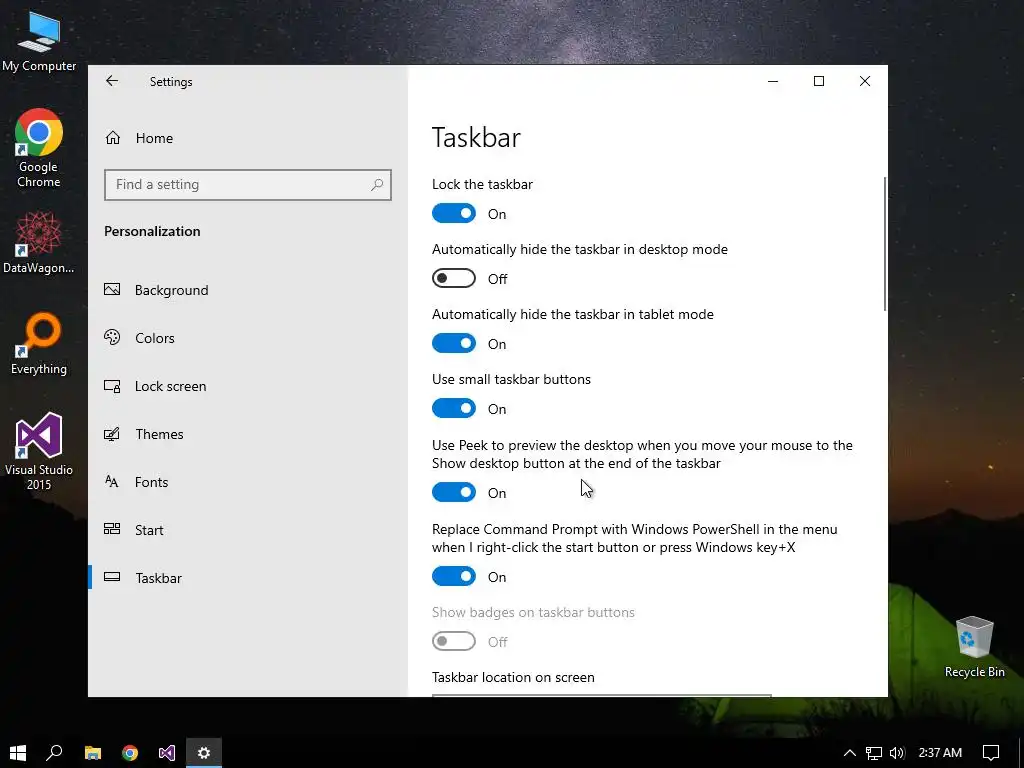Image resolution: width=1024 pixels, height=768 pixels.
Task: Select Google Chrome desktop shortcut
Action: 39,148
